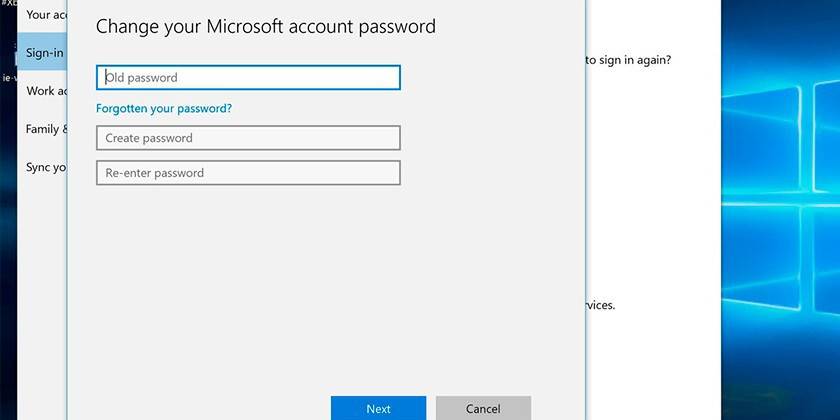Switch to the Work access tab
The image size is (840, 420).
point(46,91)
